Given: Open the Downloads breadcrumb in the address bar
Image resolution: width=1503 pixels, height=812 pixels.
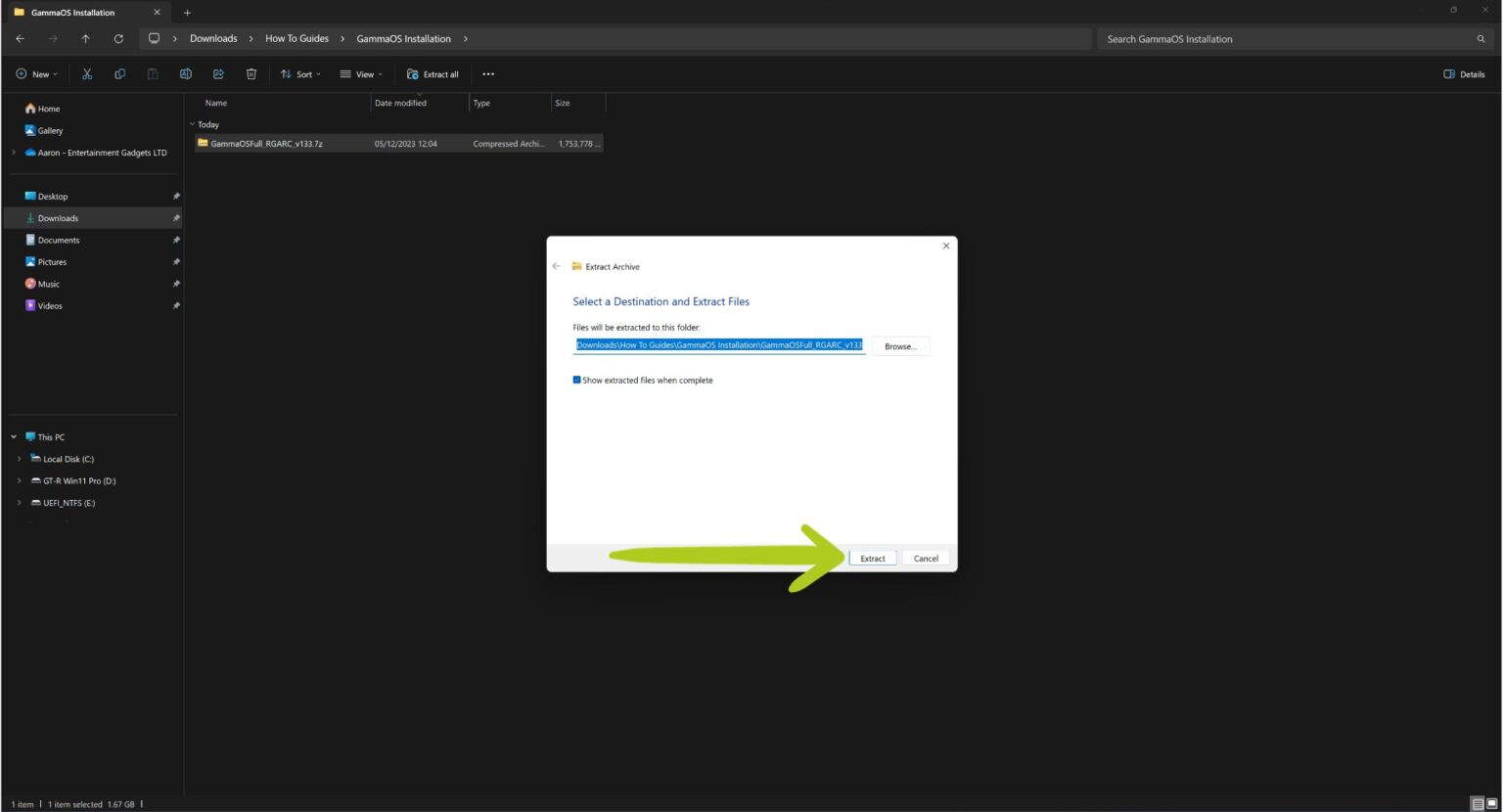Looking at the screenshot, I should (212, 38).
